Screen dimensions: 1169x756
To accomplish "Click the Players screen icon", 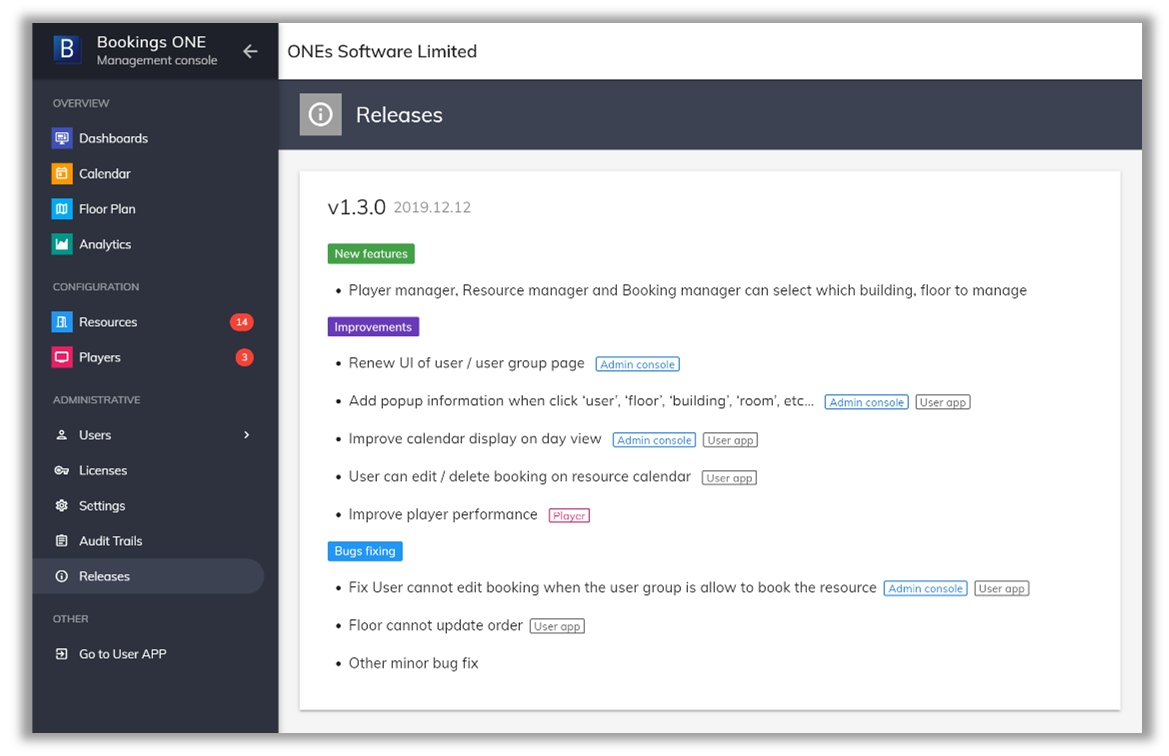I will [x=62, y=357].
